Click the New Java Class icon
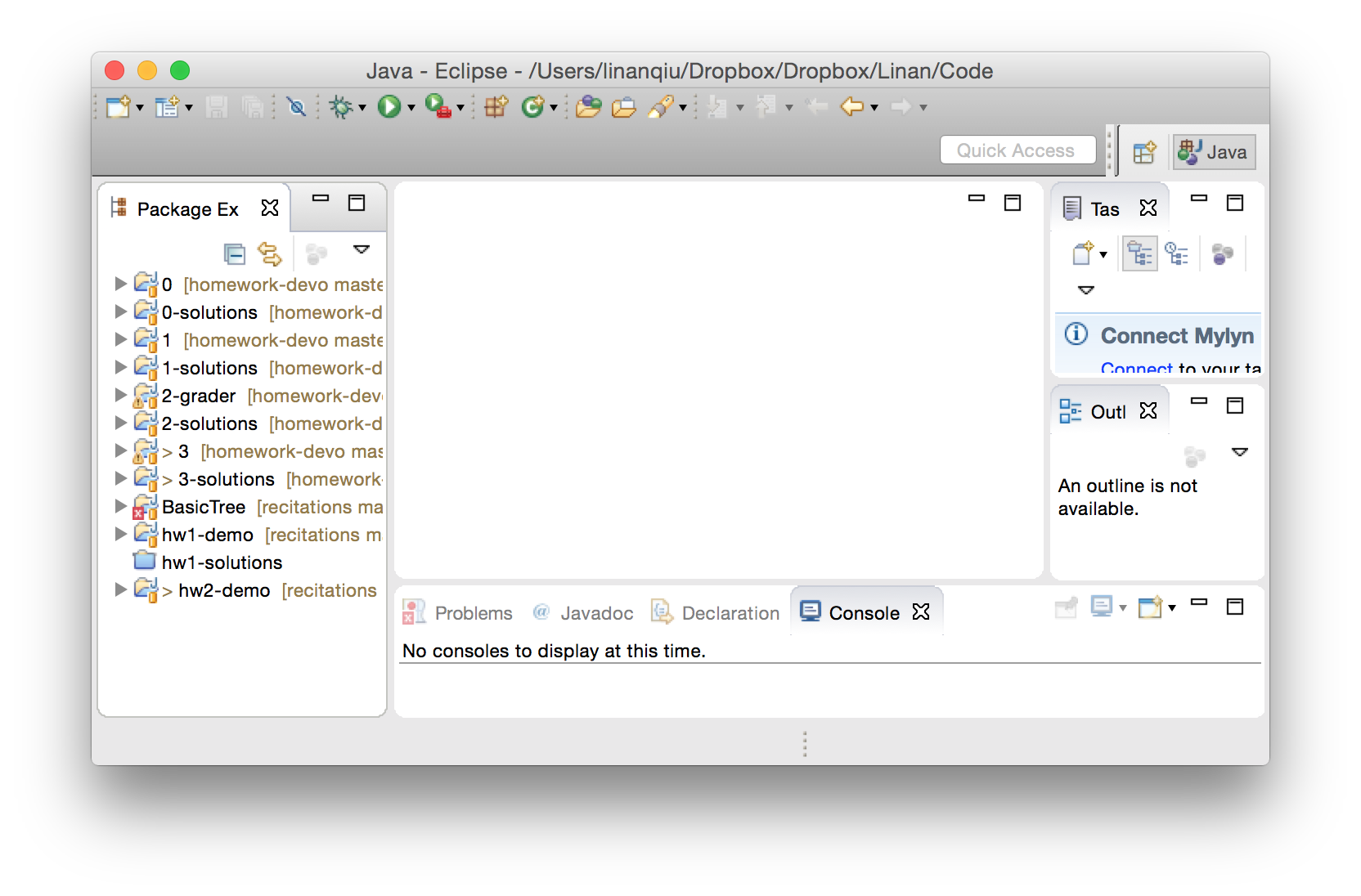The height and width of the screenshot is (896, 1361). (532, 107)
